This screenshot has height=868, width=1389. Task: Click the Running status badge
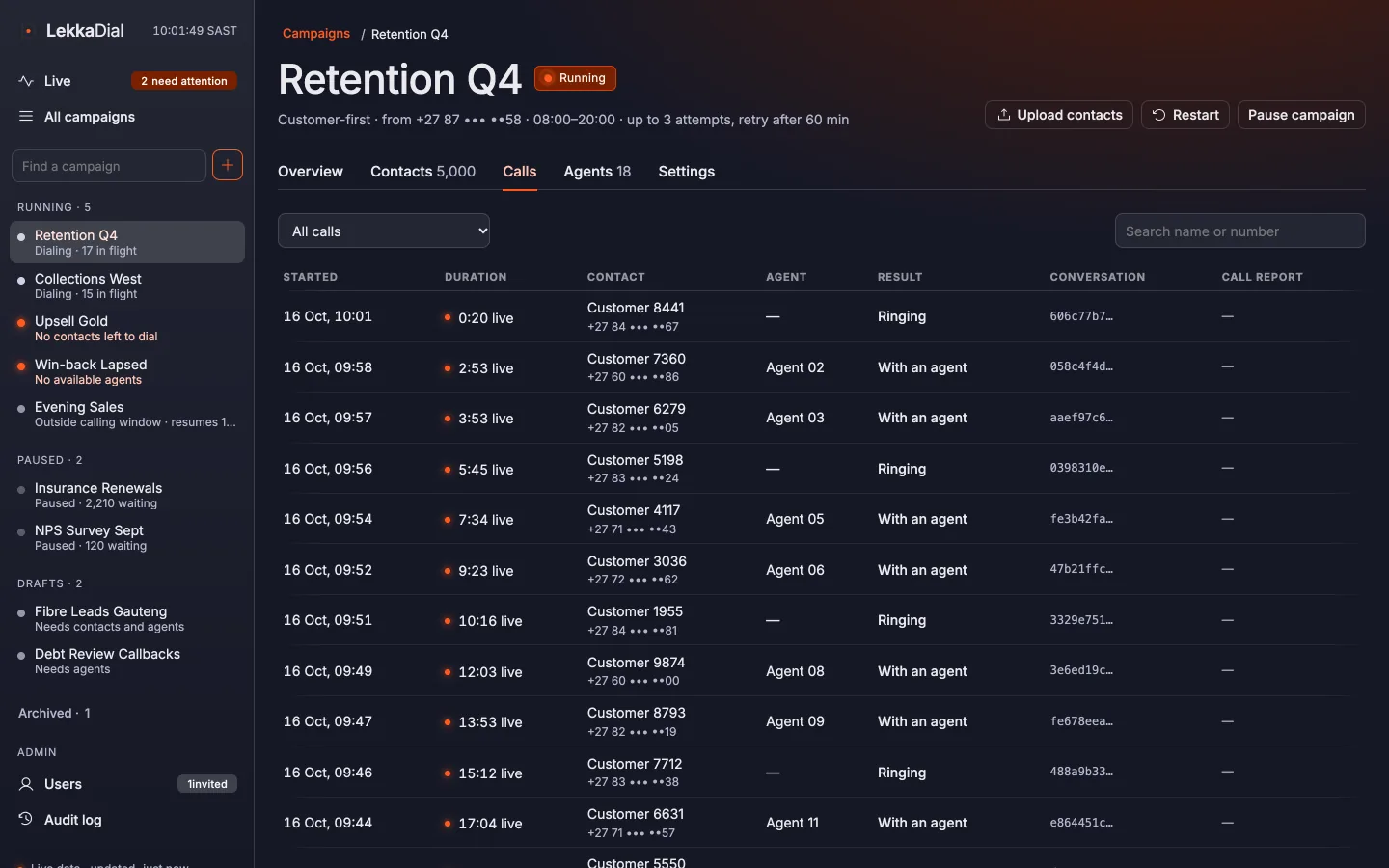[575, 78]
